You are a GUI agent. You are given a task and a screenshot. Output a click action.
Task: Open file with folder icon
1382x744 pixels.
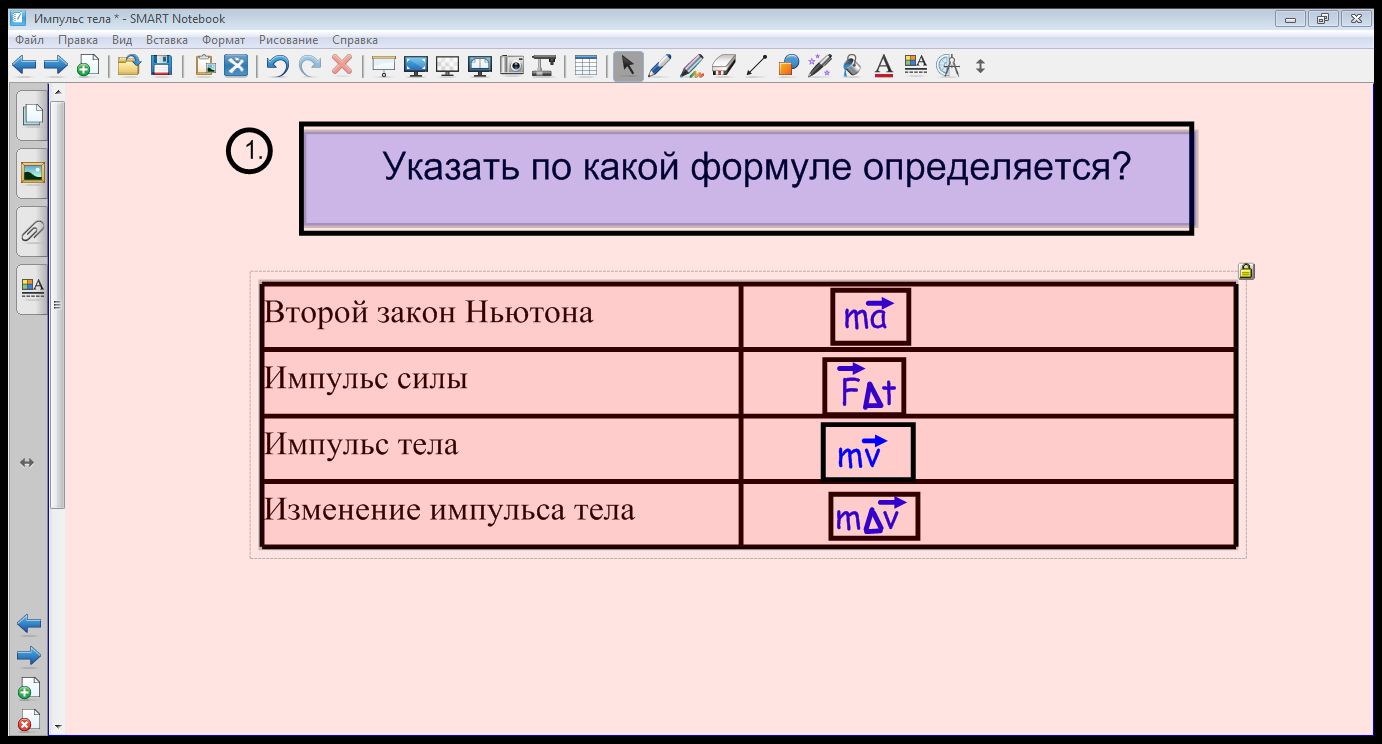[128, 66]
